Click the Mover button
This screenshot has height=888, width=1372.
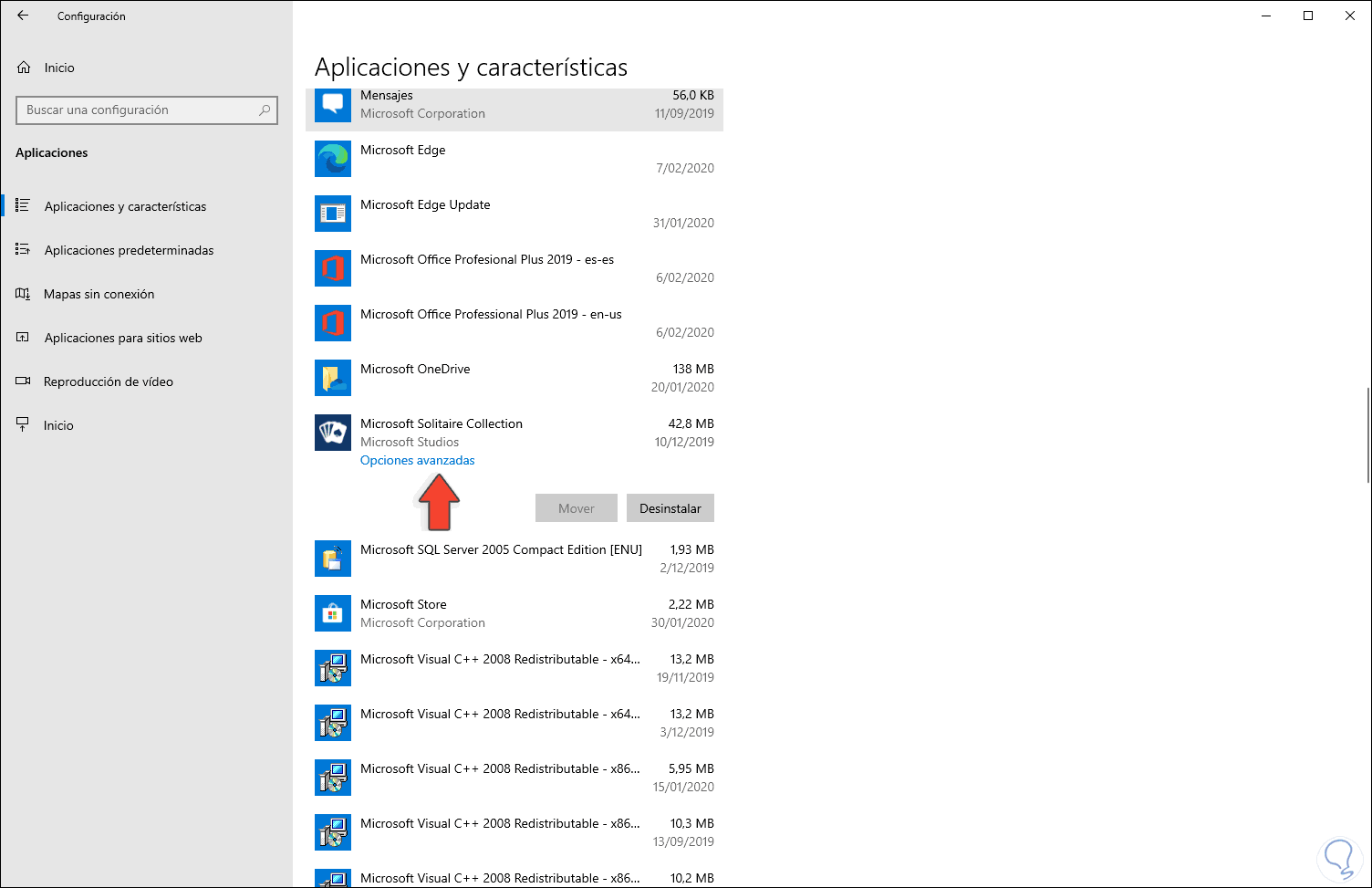[576, 508]
